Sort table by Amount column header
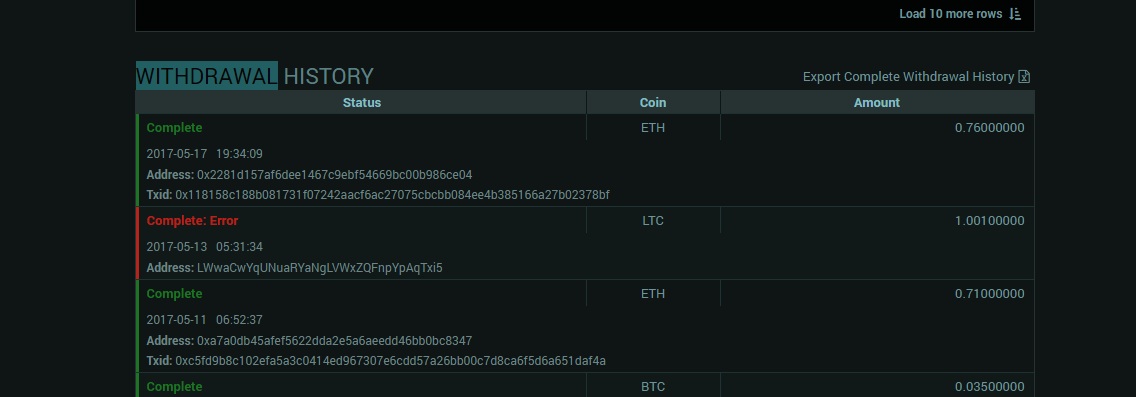This screenshot has height=397, width=1136. tap(877, 103)
